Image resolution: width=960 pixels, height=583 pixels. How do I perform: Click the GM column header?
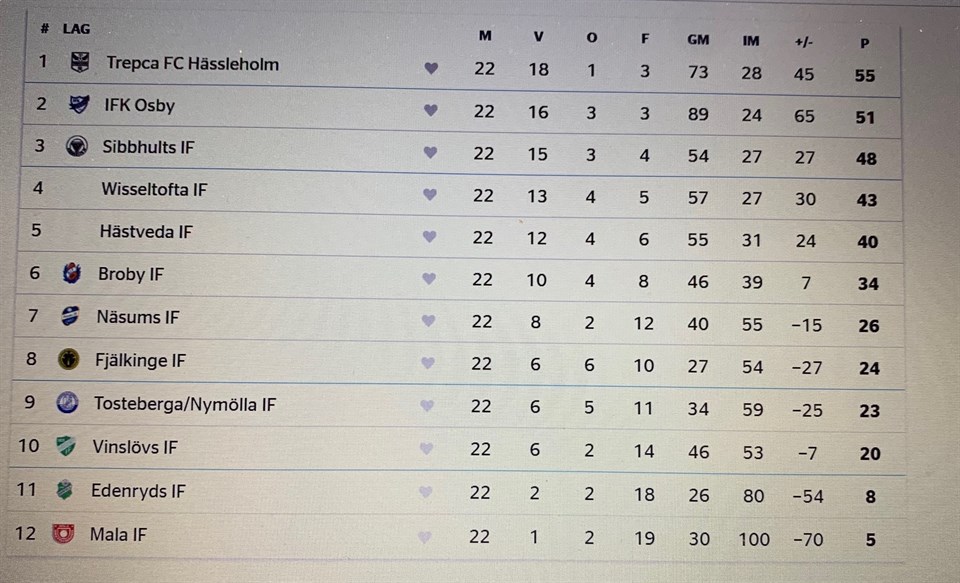(698, 40)
